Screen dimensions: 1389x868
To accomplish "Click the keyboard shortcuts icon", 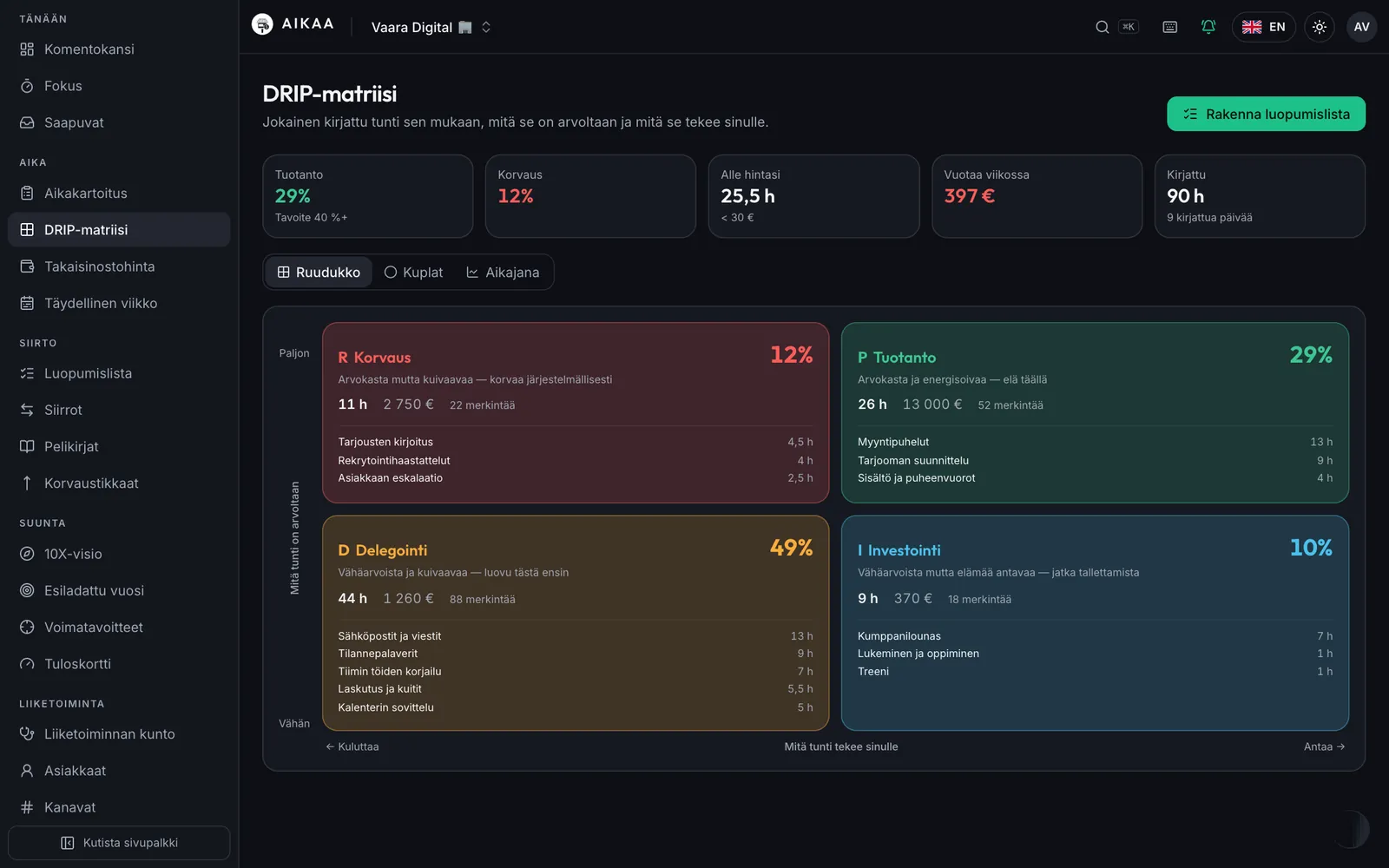I will (1169, 27).
